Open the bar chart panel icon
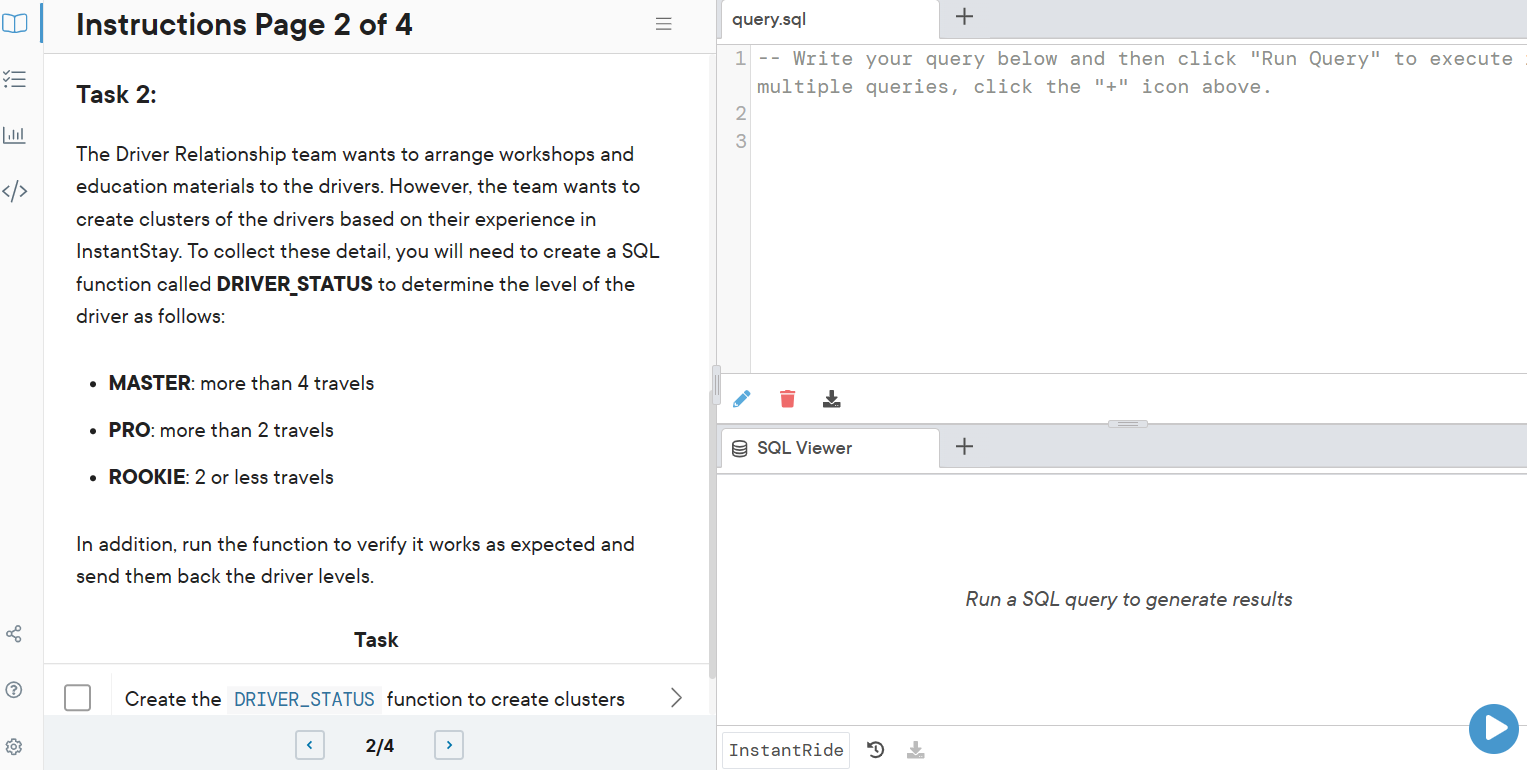 tap(14, 134)
